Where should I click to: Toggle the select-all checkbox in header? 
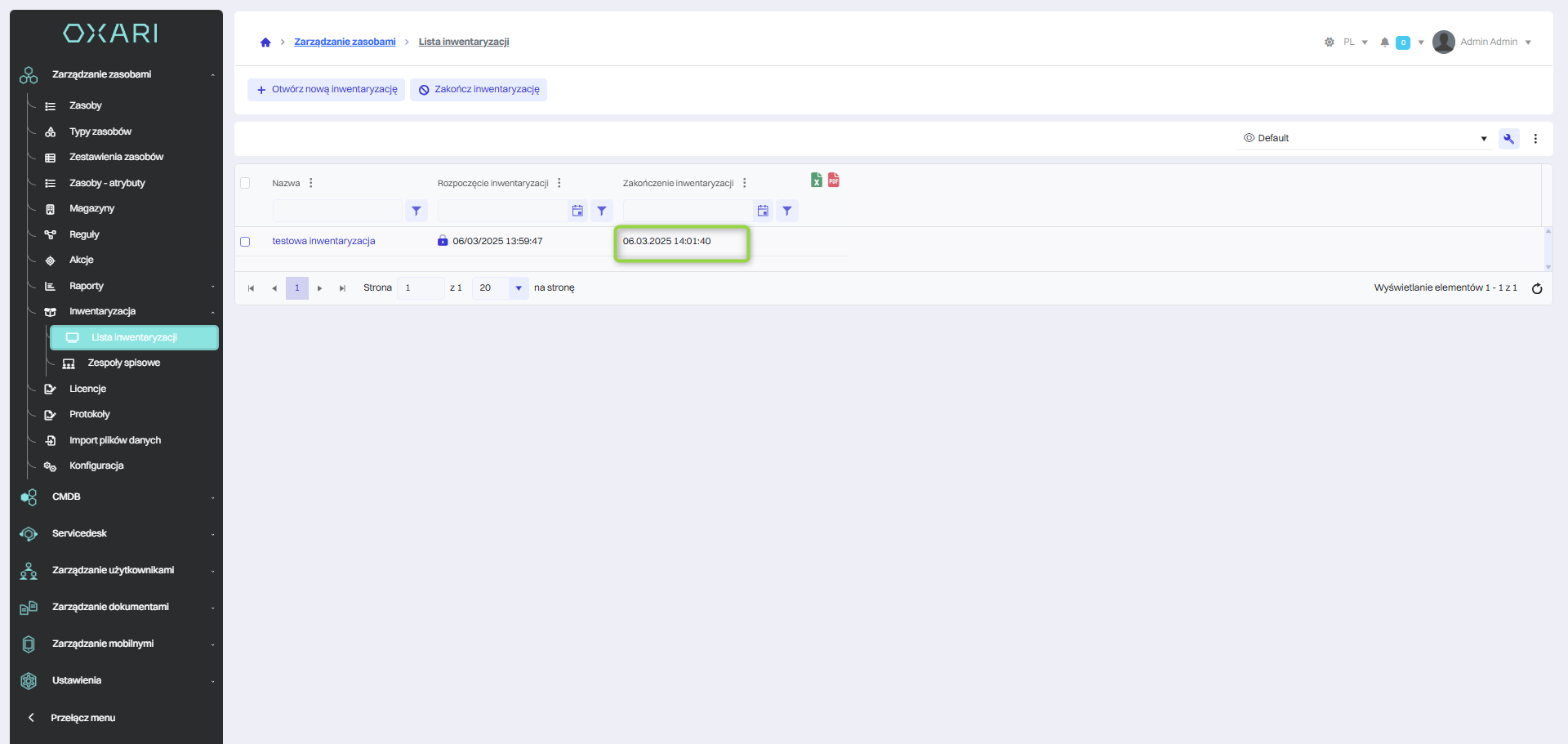245,183
